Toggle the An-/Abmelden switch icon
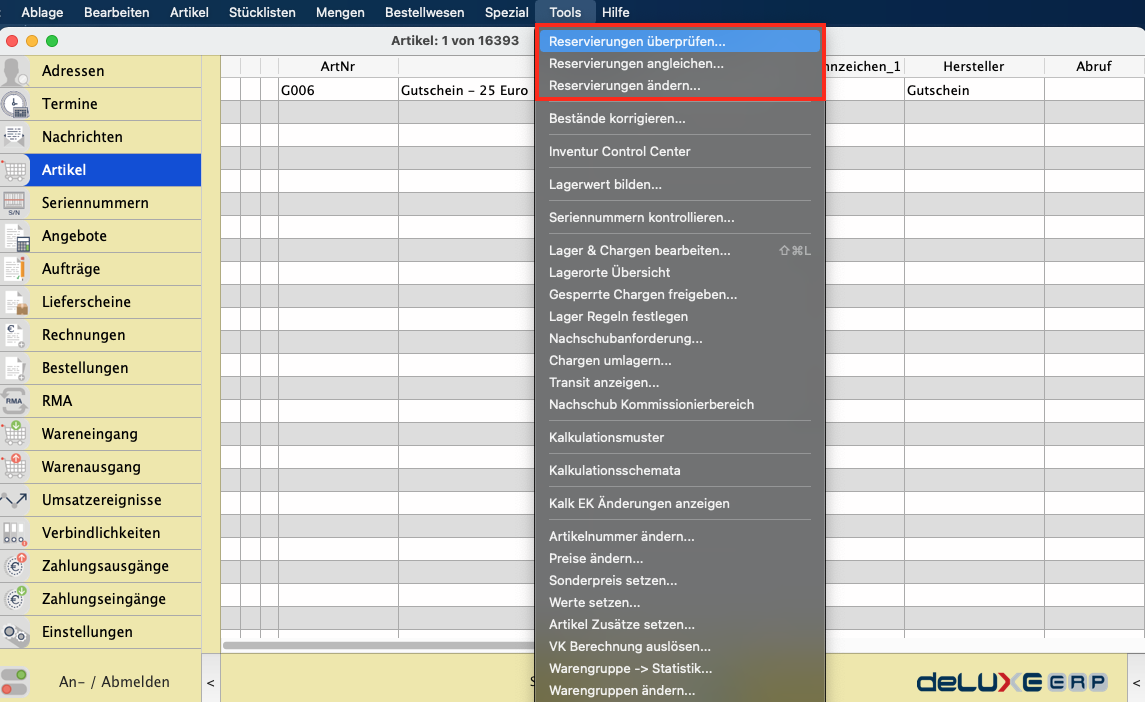This screenshot has width=1145, height=702. [x=15, y=682]
